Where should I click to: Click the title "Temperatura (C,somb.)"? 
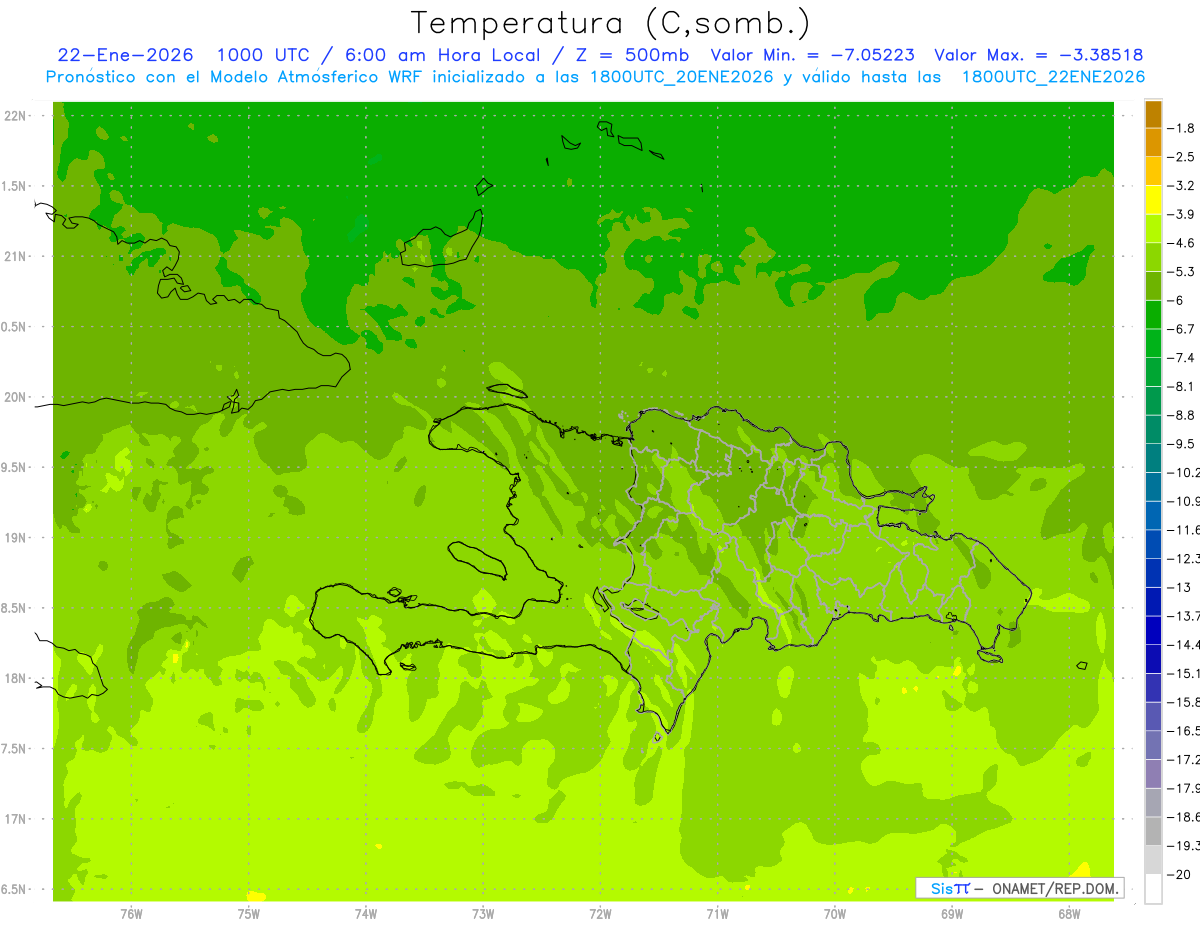[x=610, y=23]
